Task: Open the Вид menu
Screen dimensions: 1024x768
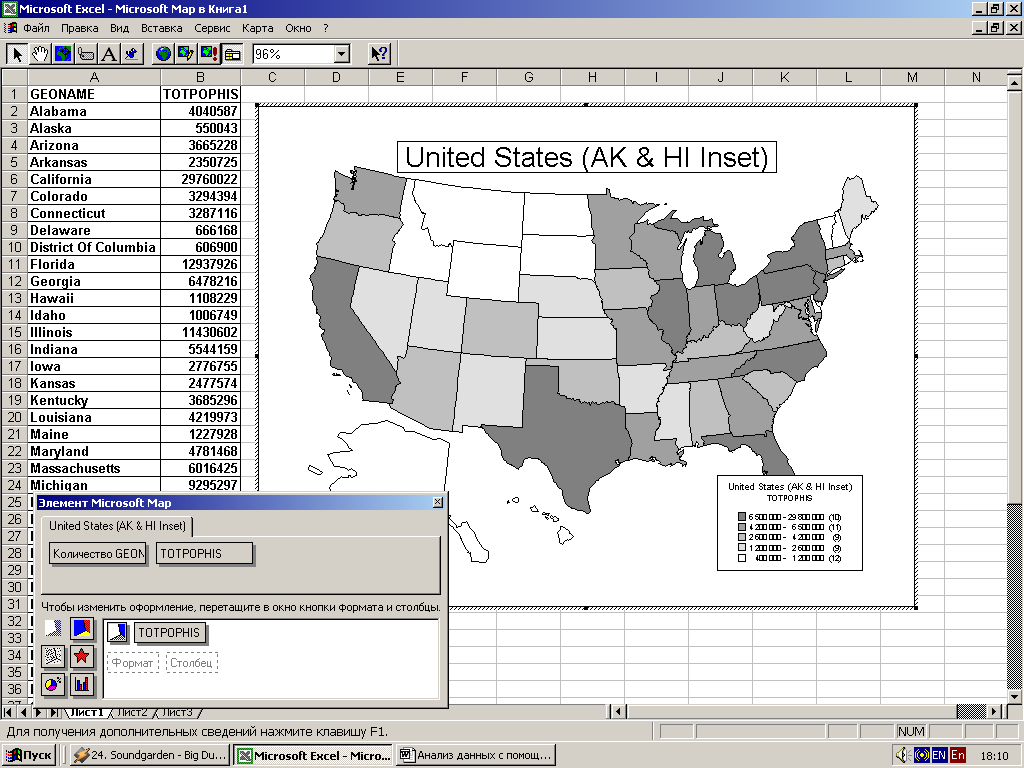Action: pos(120,28)
